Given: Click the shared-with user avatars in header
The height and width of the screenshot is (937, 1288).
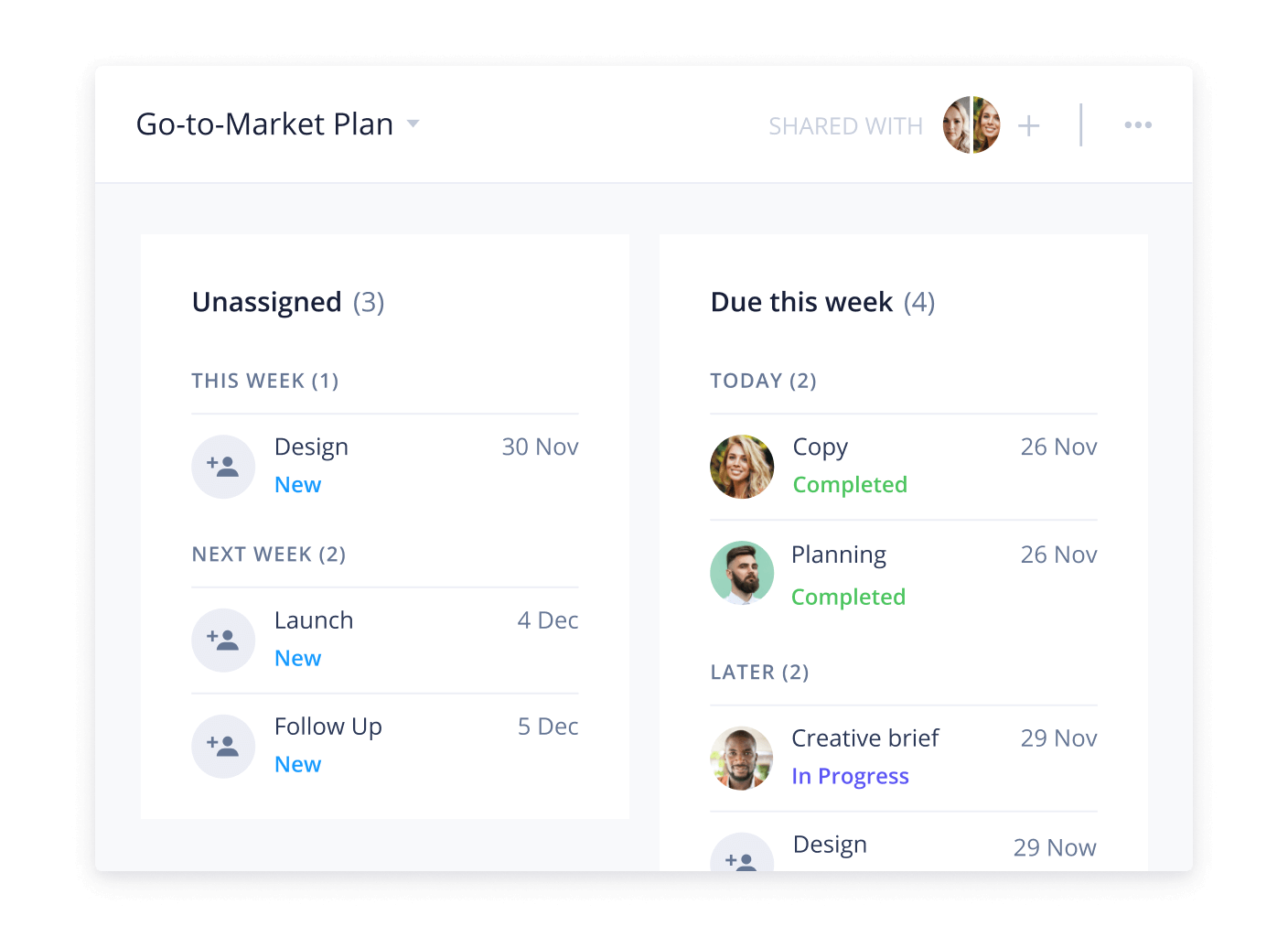Looking at the screenshot, I should pyautogui.click(x=971, y=124).
